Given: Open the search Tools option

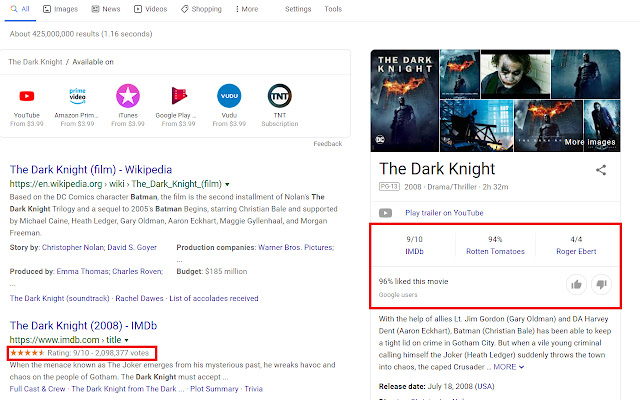Looking at the screenshot, I should click(333, 9).
